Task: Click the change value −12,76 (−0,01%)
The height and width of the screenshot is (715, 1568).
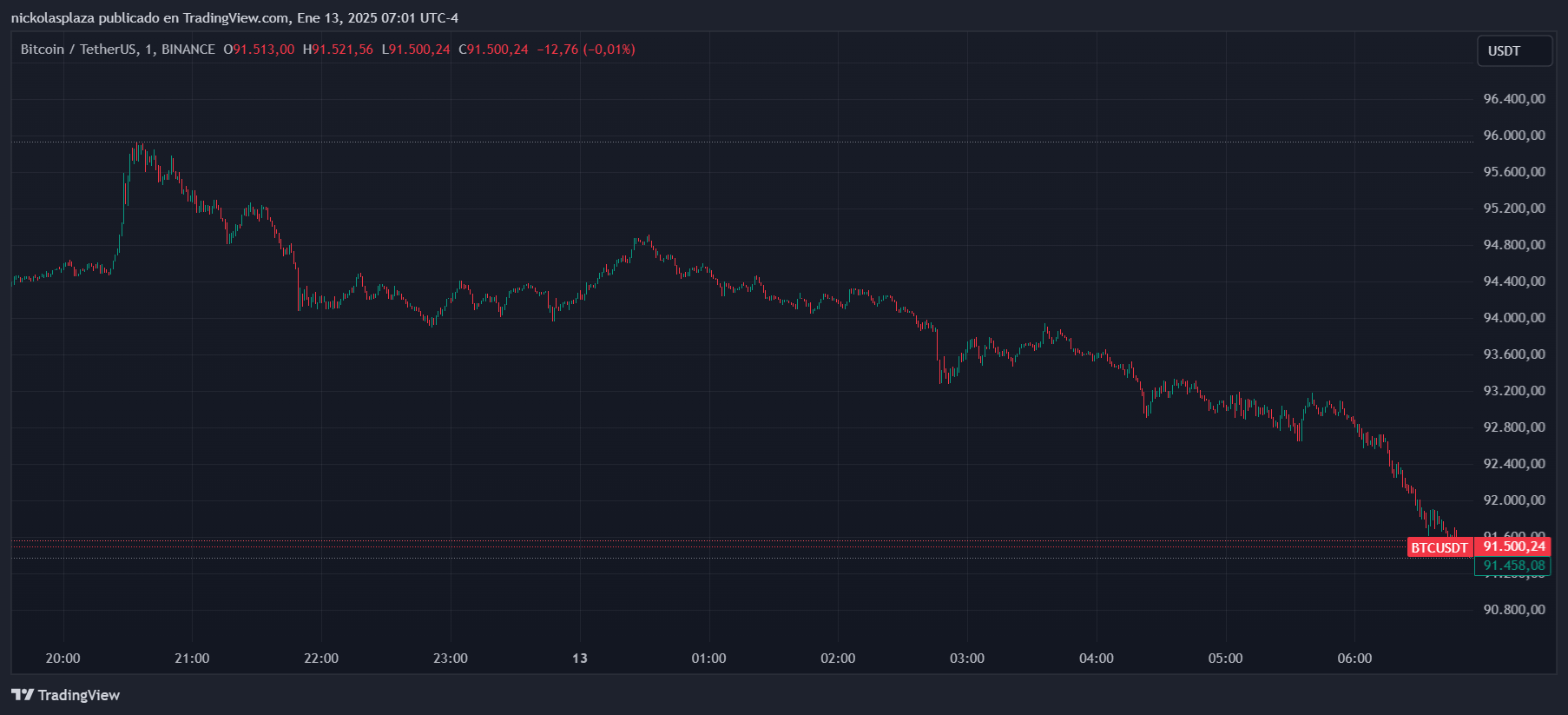Action: pos(586,50)
